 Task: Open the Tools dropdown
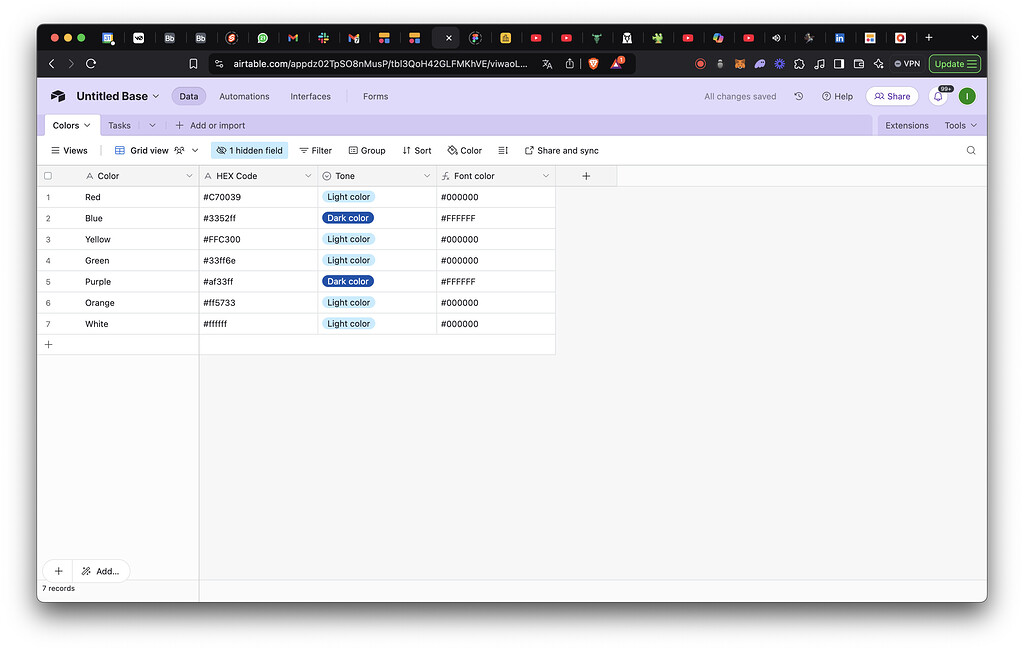tap(959, 125)
